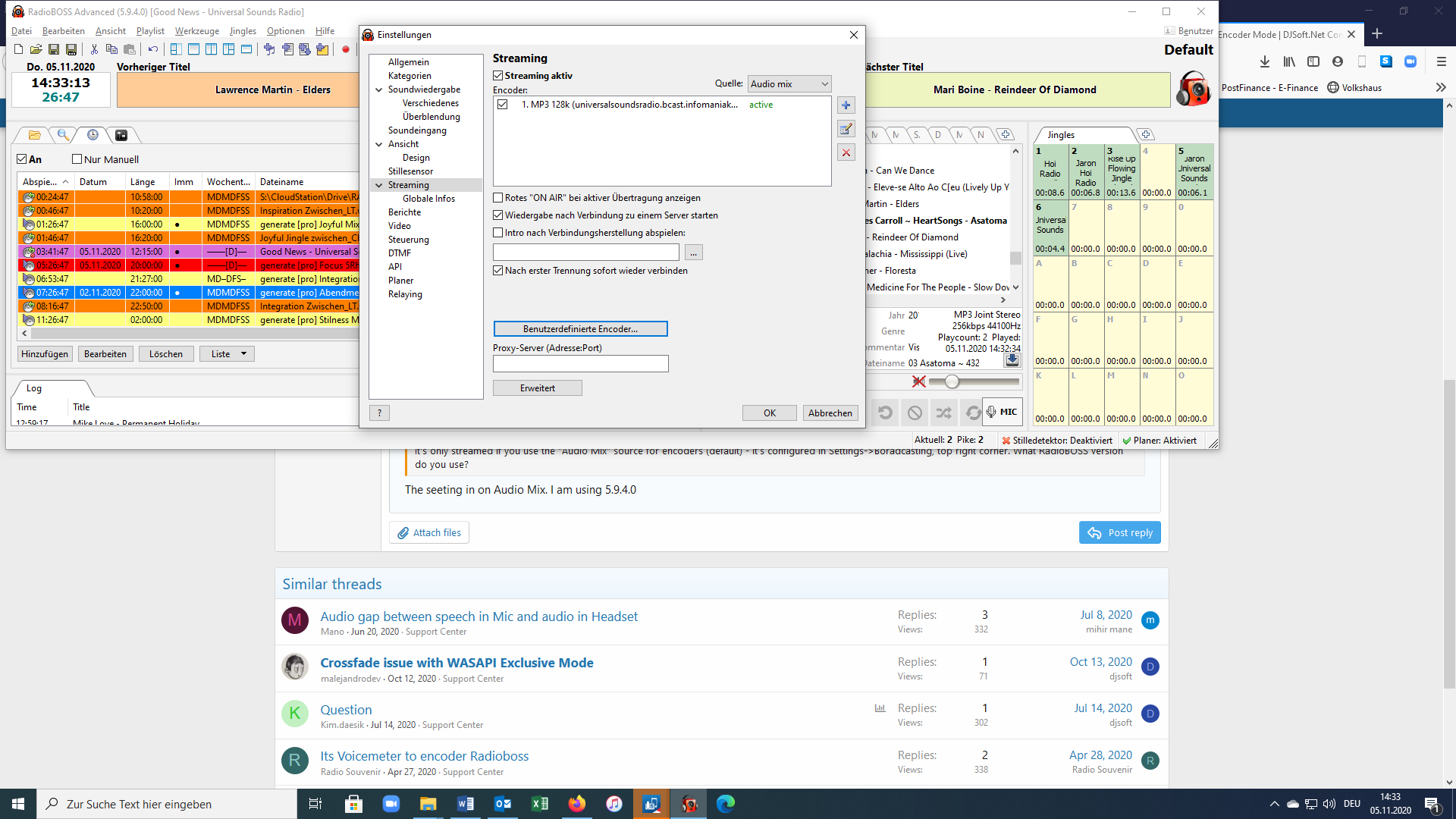Image resolution: width=1456 pixels, height=819 pixels.
Task: Click the download tag info icon
Action: [1012, 361]
